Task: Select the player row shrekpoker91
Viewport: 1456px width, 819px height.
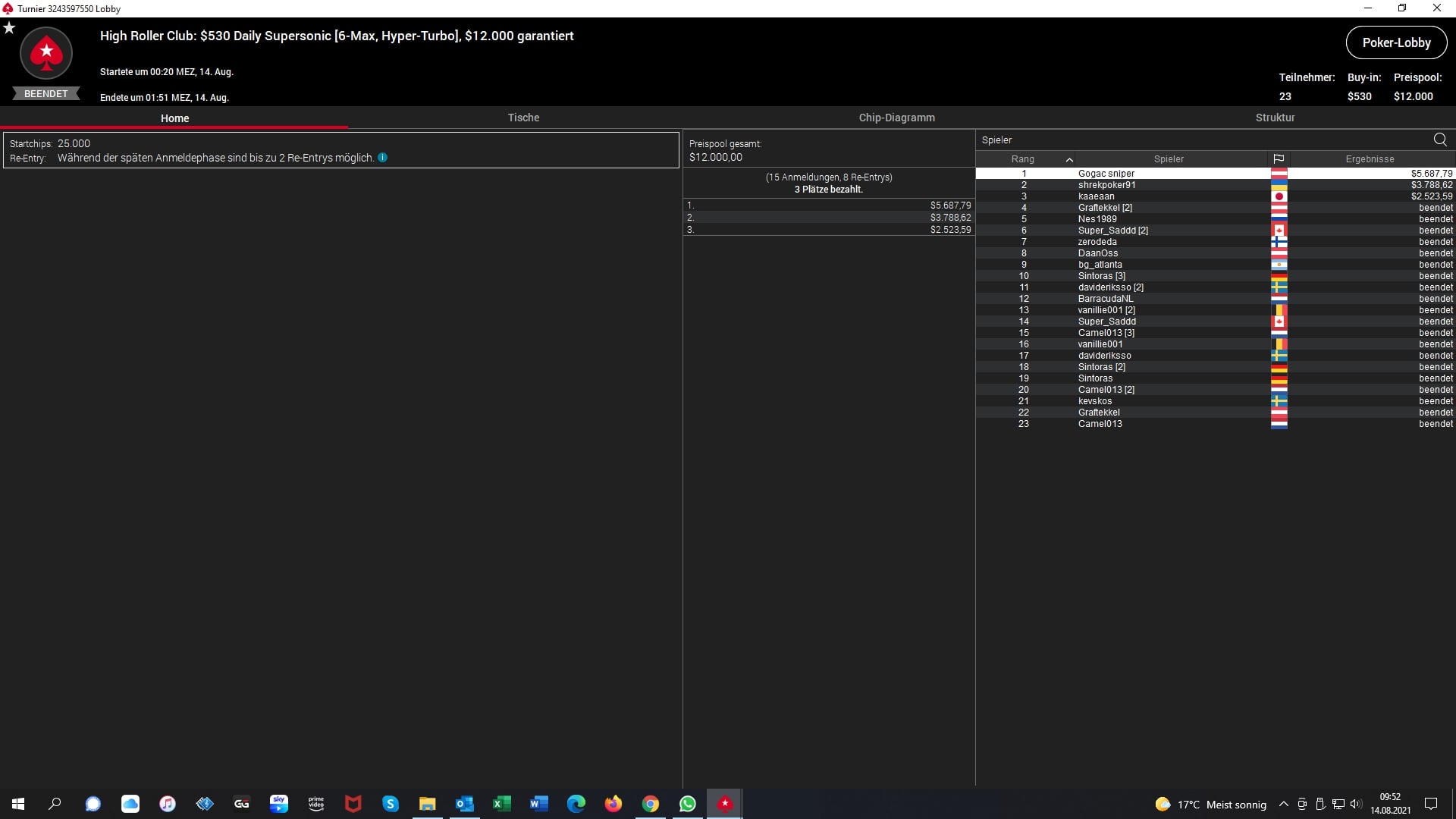Action: click(x=1106, y=185)
